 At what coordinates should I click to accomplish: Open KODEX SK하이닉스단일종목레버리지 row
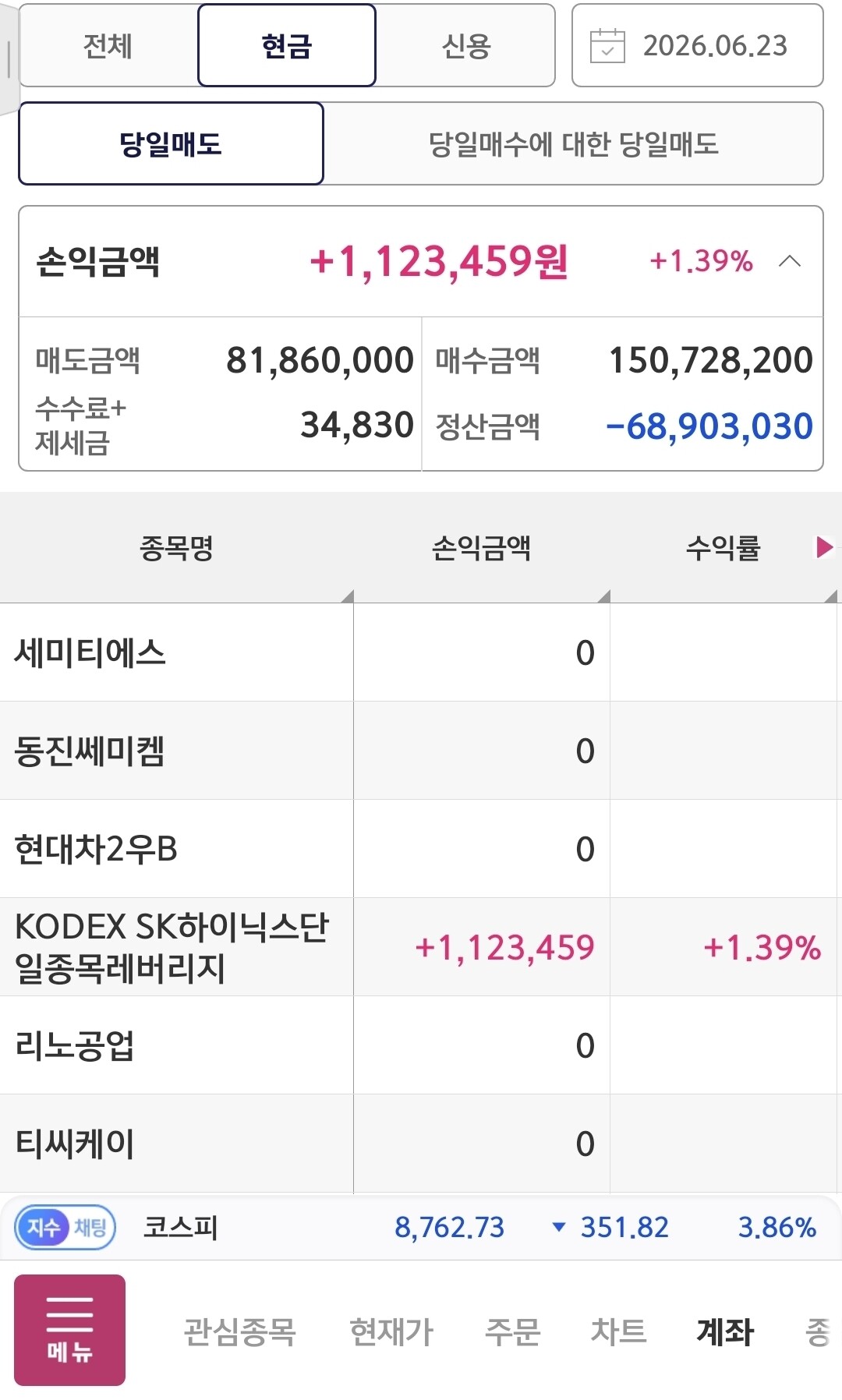[x=421, y=947]
